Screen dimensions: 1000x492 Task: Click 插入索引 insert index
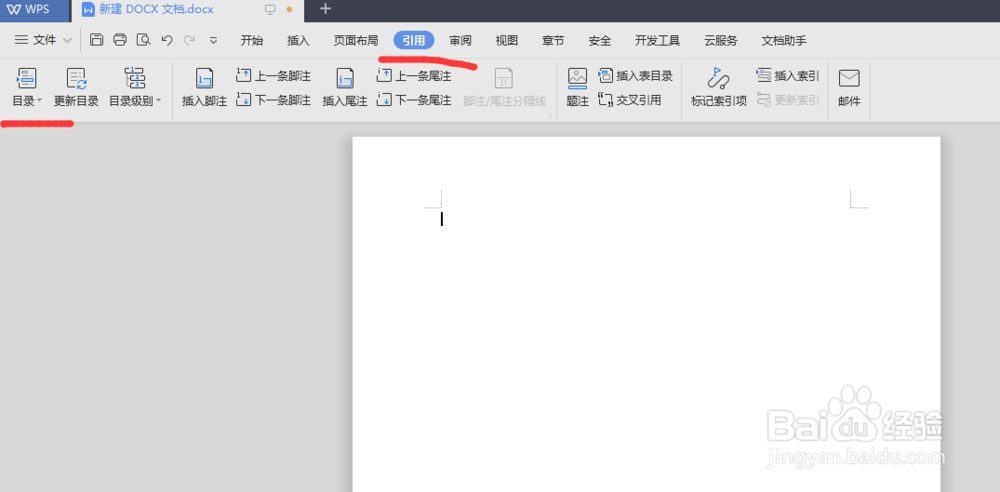(x=788, y=76)
